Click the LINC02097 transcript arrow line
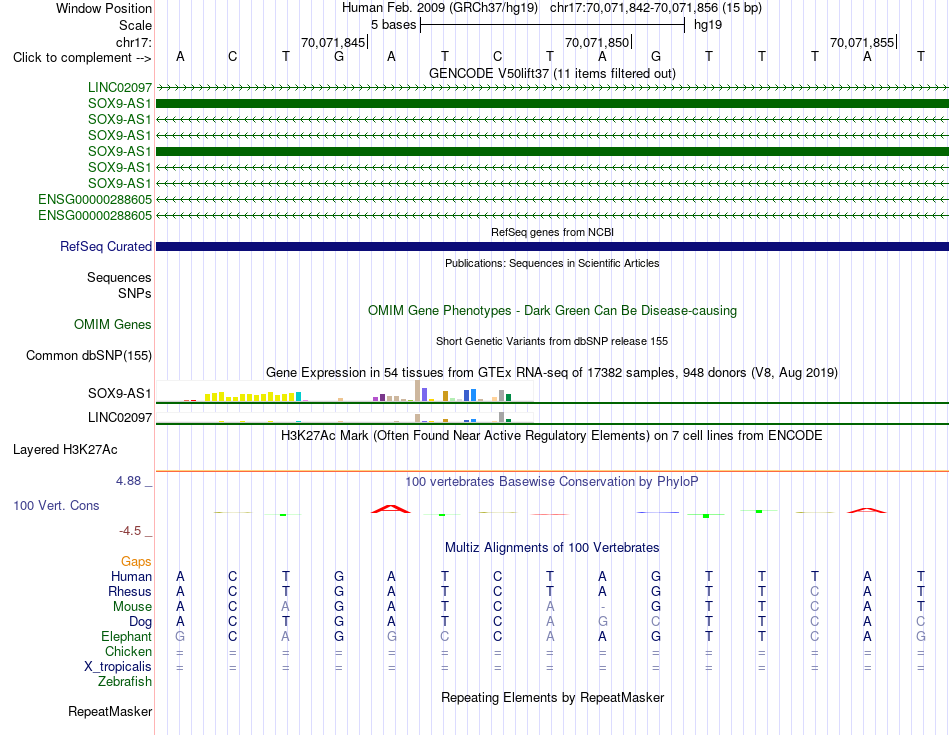The height and width of the screenshot is (735, 950). pyautogui.click(x=552, y=88)
